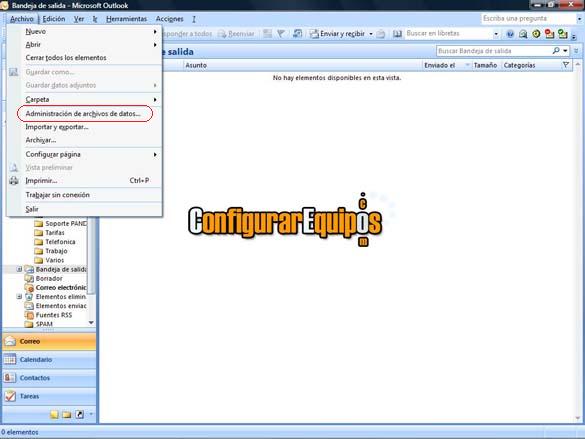The height and width of the screenshot is (439, 585).
Task: Select the Correo electrónico folder
Action: (x=56, y=288)
